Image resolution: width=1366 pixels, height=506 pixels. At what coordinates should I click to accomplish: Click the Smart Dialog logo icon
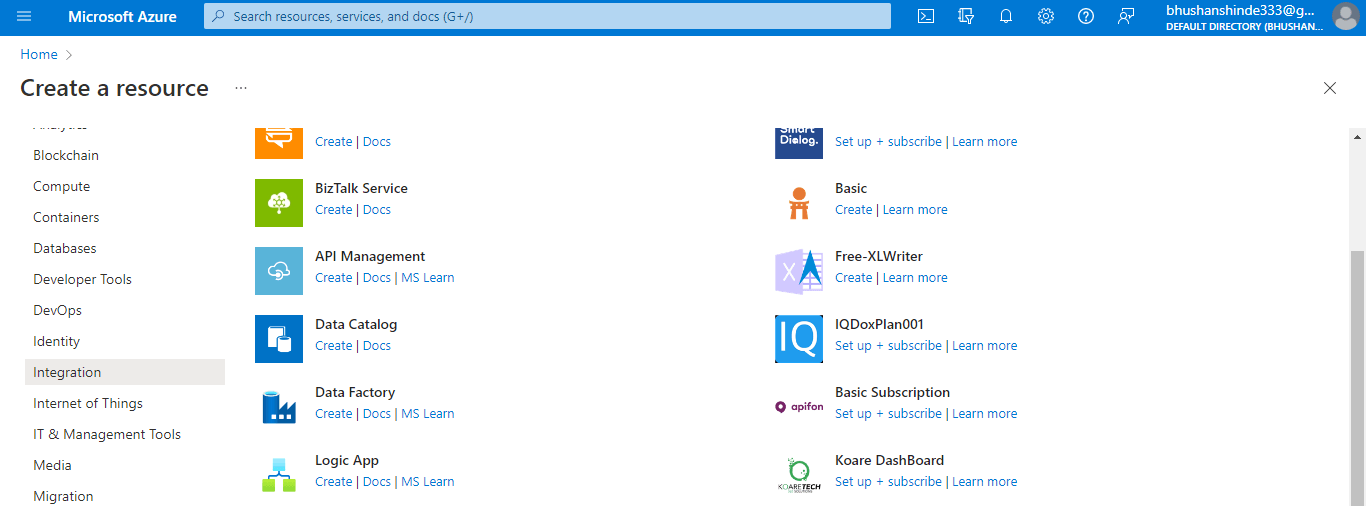tap(799, 143)
